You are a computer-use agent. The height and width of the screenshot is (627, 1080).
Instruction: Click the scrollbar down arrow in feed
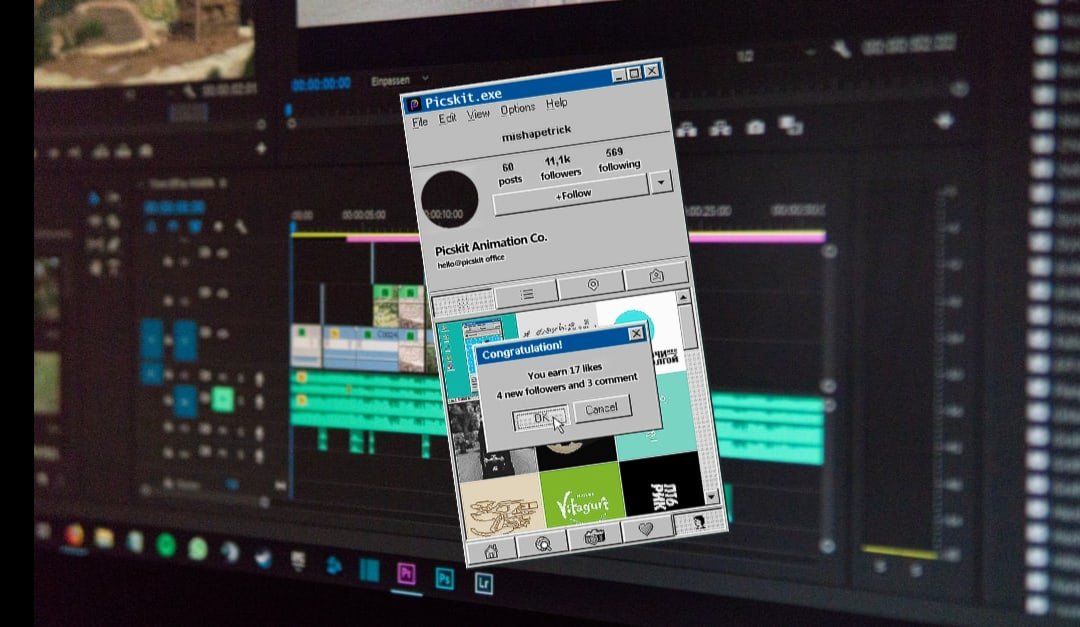pyautogui.click(x=711, y=496)
